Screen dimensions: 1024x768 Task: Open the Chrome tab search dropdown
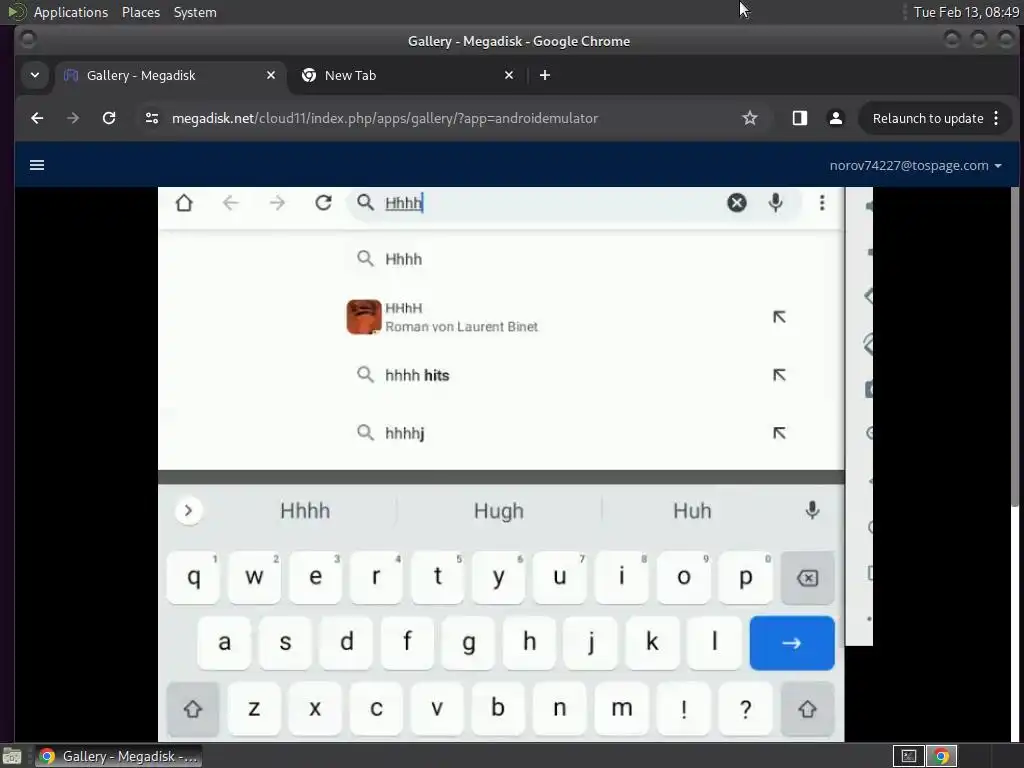(x=35, y=75)
